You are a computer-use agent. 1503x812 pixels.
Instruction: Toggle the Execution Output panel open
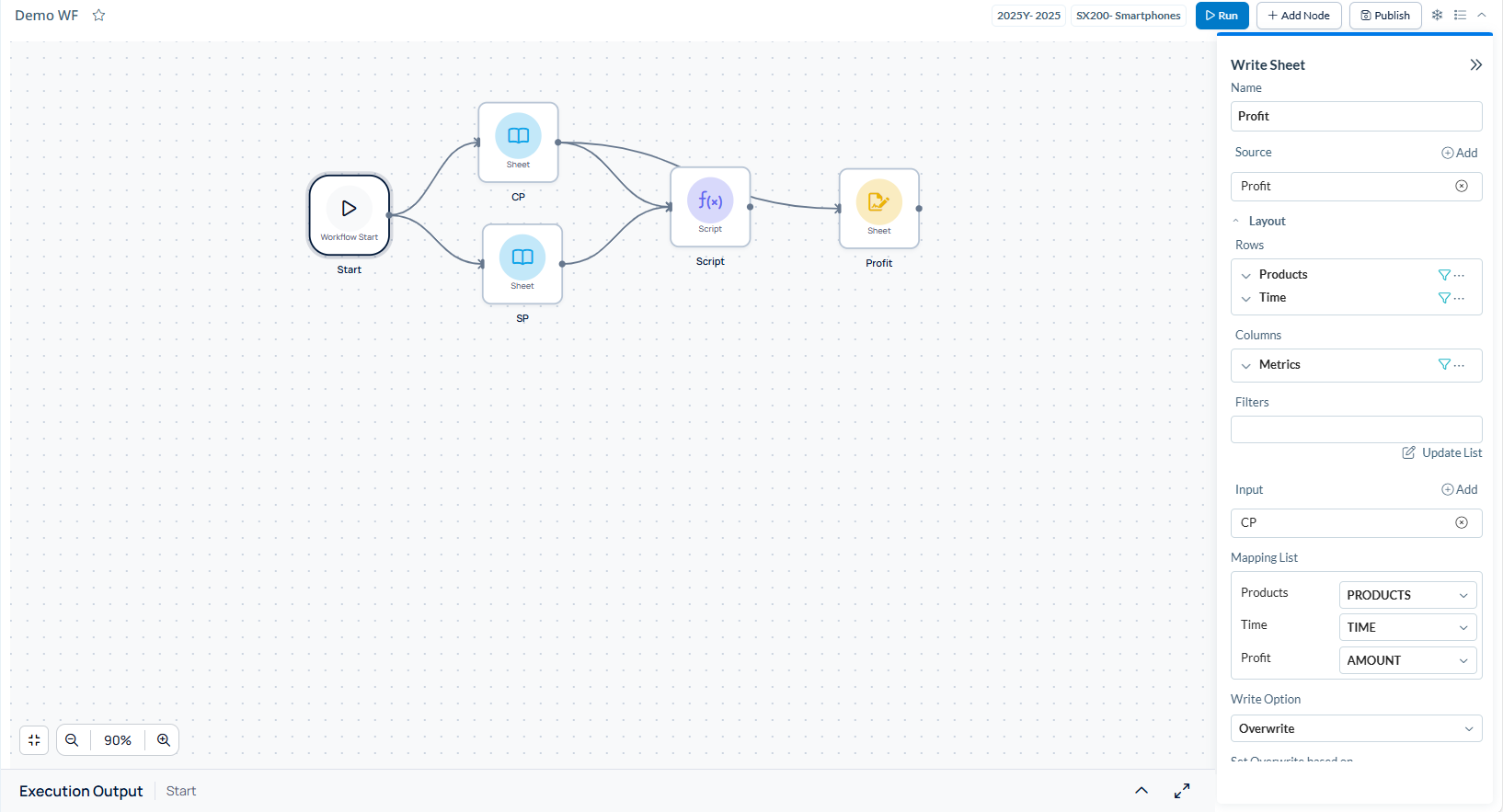(x=1142, y=791)
